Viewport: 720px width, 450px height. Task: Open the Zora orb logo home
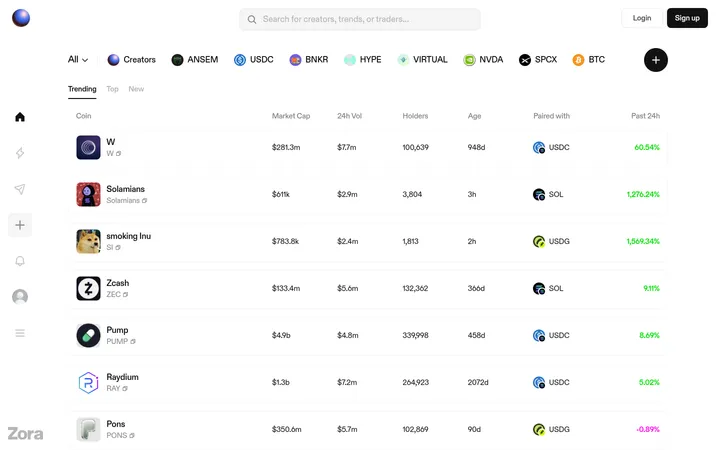[21, 18]
